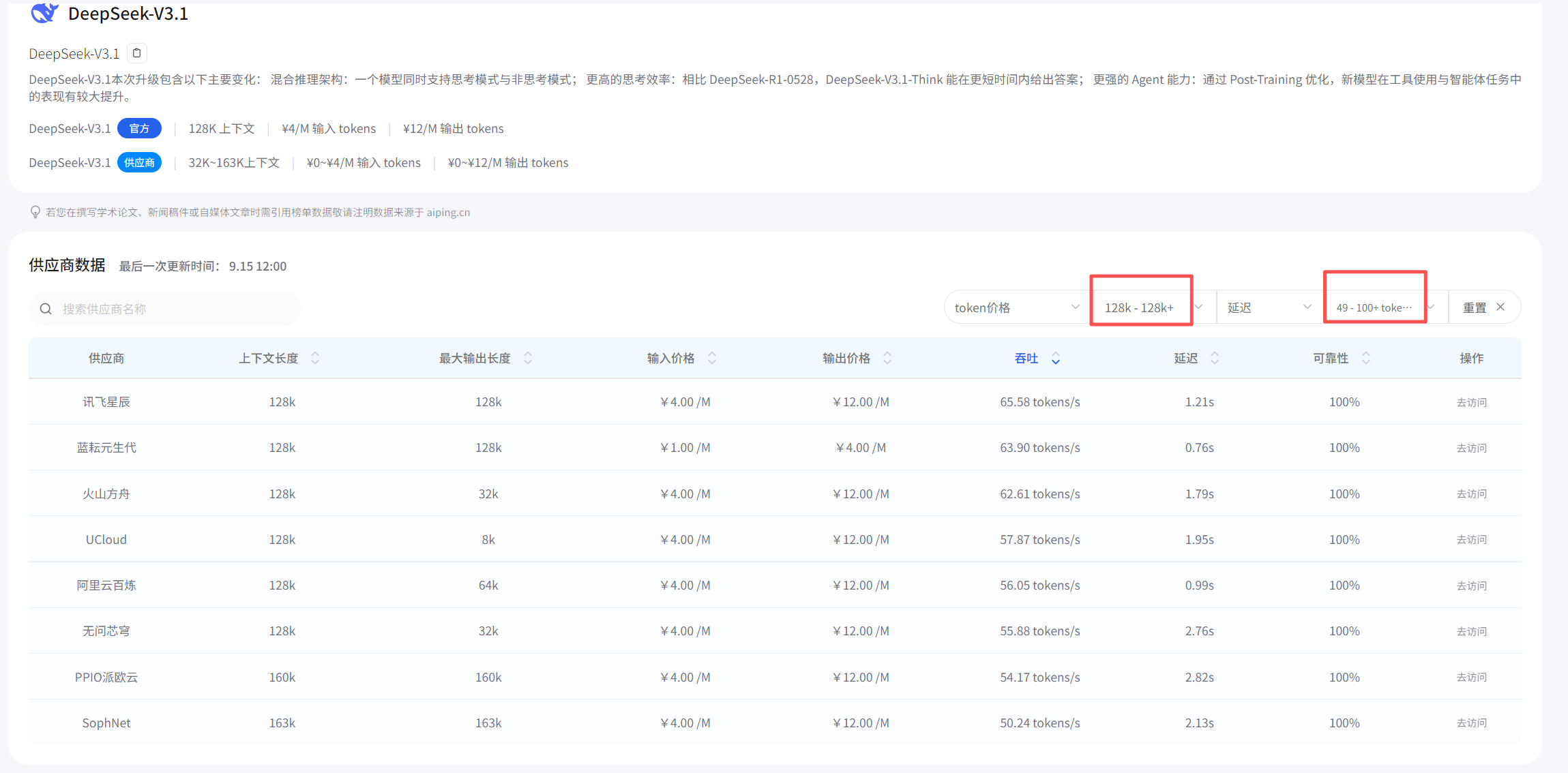Visit PPIO派欧云 via 去访问
Viewport: 1568px width, 773px height.
click(1471, 677)
